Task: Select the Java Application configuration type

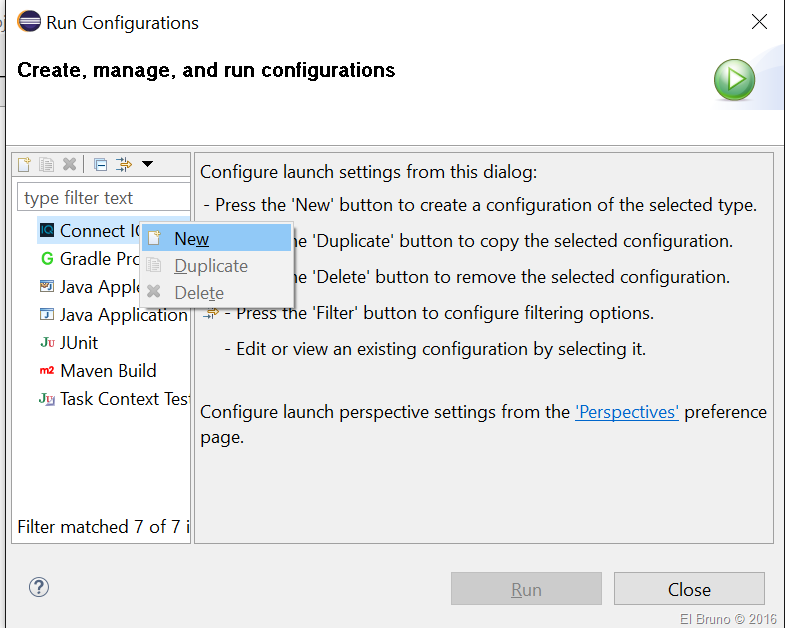Action: (123, 315)
